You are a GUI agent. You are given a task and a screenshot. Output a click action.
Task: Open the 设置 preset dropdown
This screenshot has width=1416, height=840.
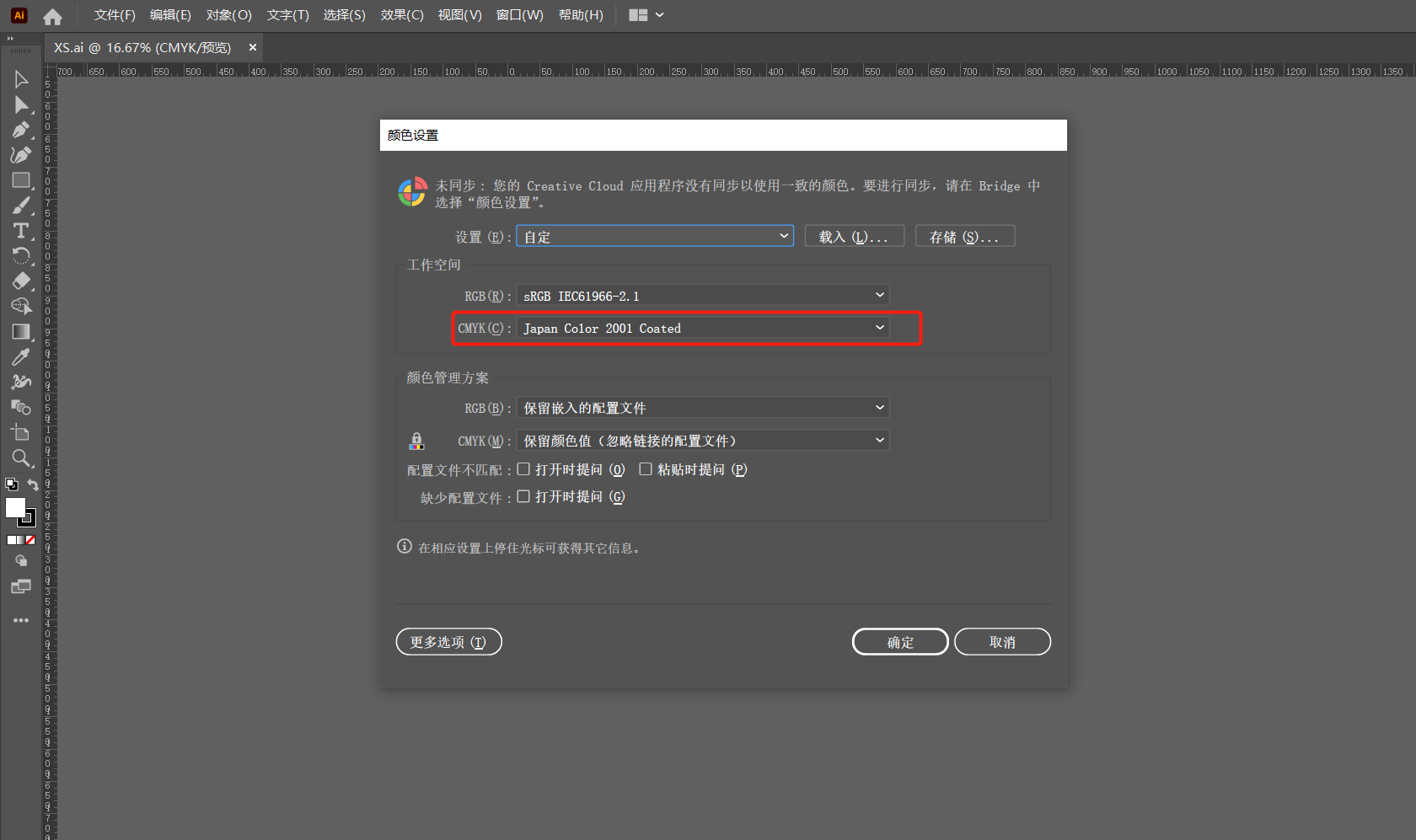click(655, 236)
